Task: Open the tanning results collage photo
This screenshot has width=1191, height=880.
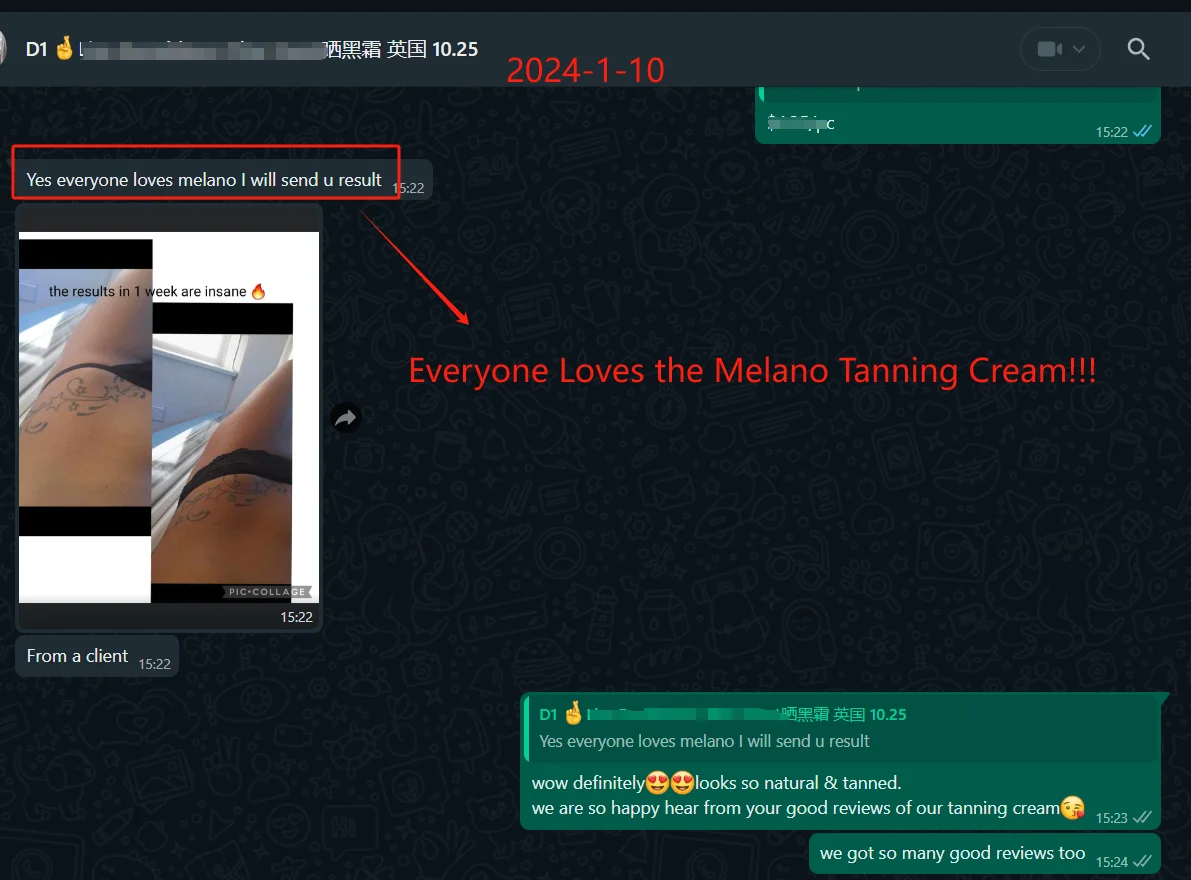Action: pos(169,417)
